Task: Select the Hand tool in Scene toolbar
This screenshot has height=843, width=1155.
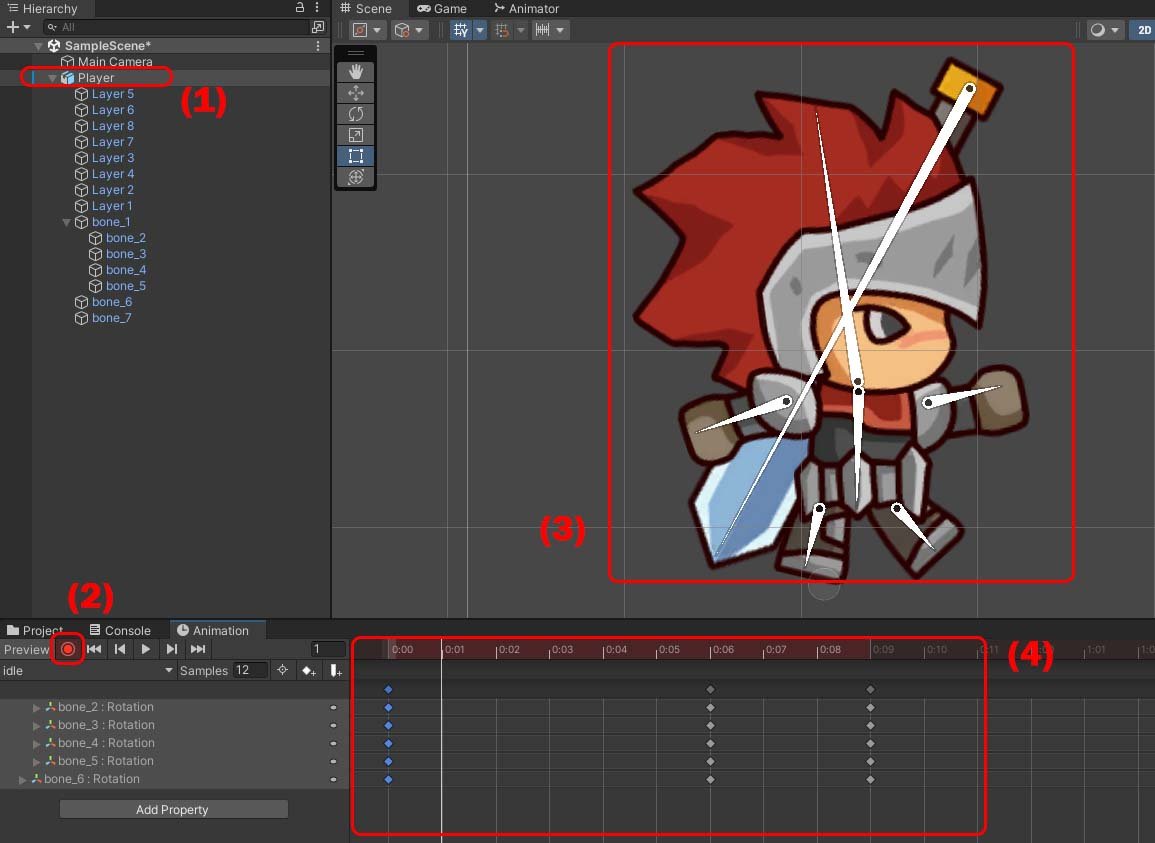Action: click(x=355, y=72)
